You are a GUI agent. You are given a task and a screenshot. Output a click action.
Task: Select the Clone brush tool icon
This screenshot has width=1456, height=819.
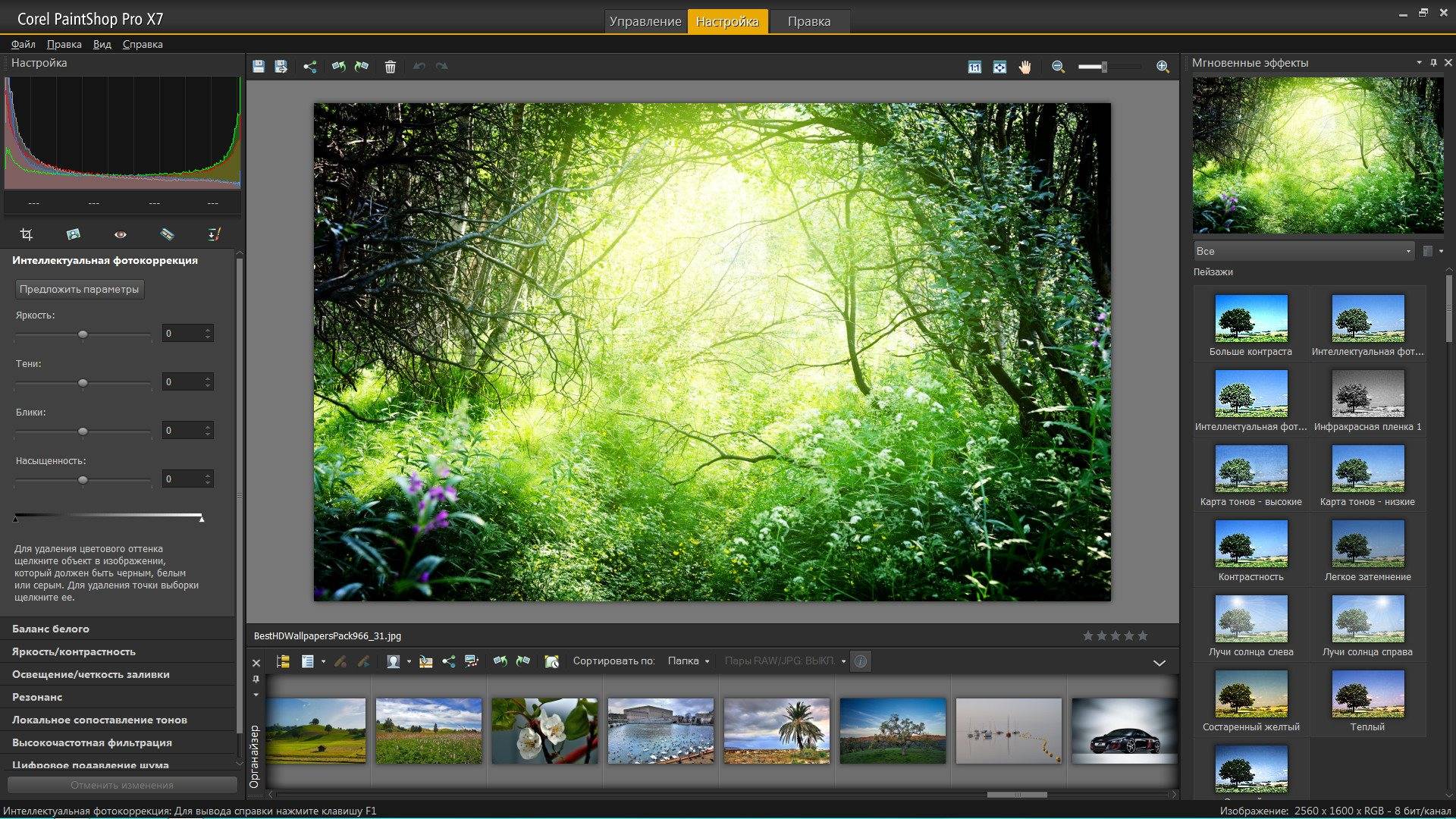215,234
